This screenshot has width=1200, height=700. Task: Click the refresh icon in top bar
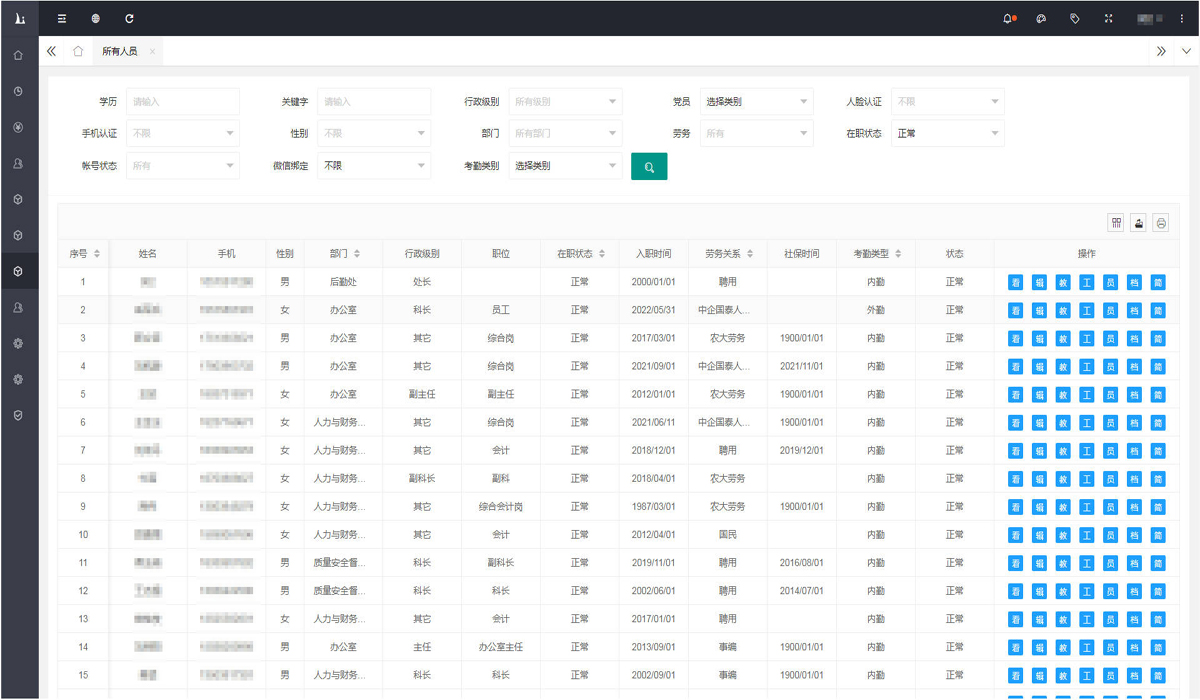click(129, 18)
